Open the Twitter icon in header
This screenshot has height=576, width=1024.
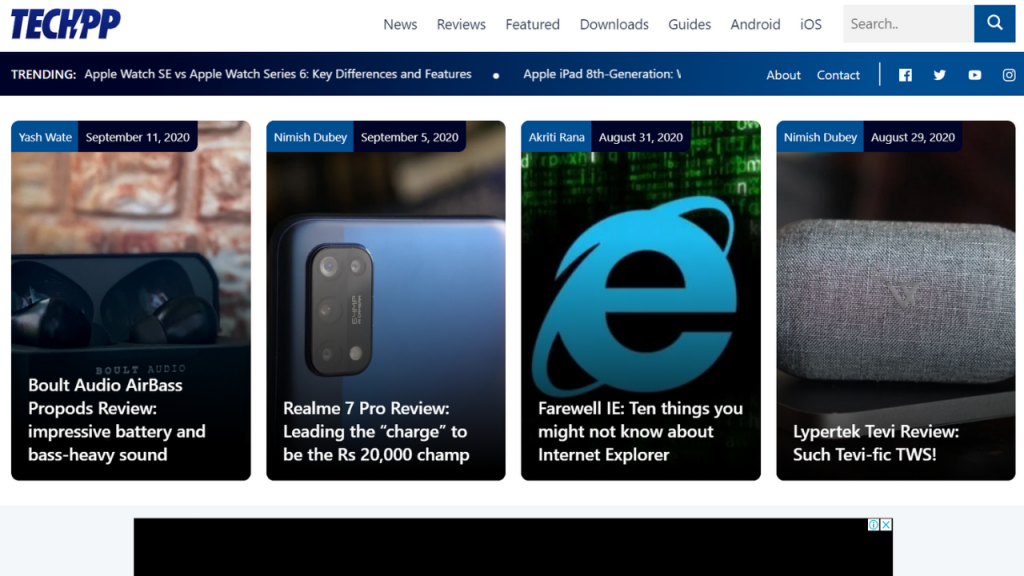(939, 75)
